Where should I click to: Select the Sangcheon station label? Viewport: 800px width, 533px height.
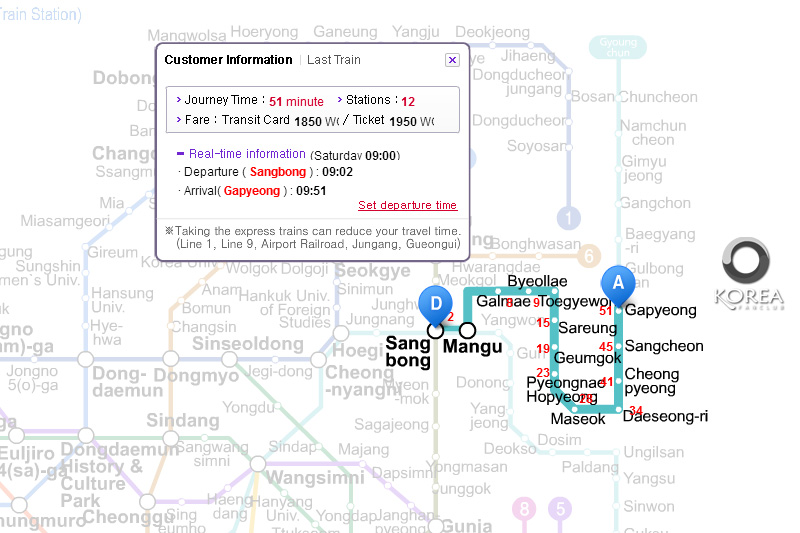click(x=664, y=346)
